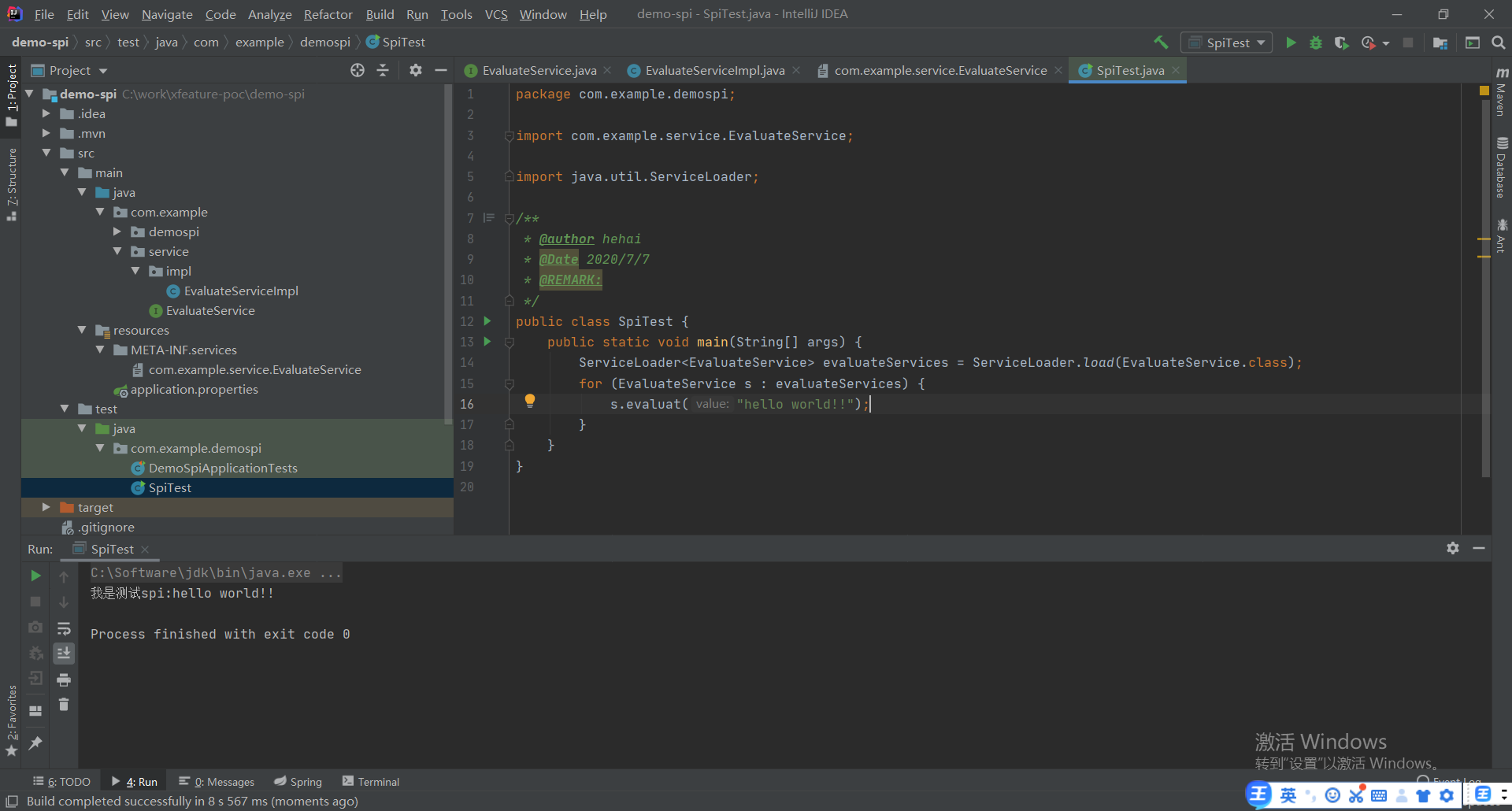
Task: Open Search Everywhere magnifier icon
Action: (x=1498, y=43)
